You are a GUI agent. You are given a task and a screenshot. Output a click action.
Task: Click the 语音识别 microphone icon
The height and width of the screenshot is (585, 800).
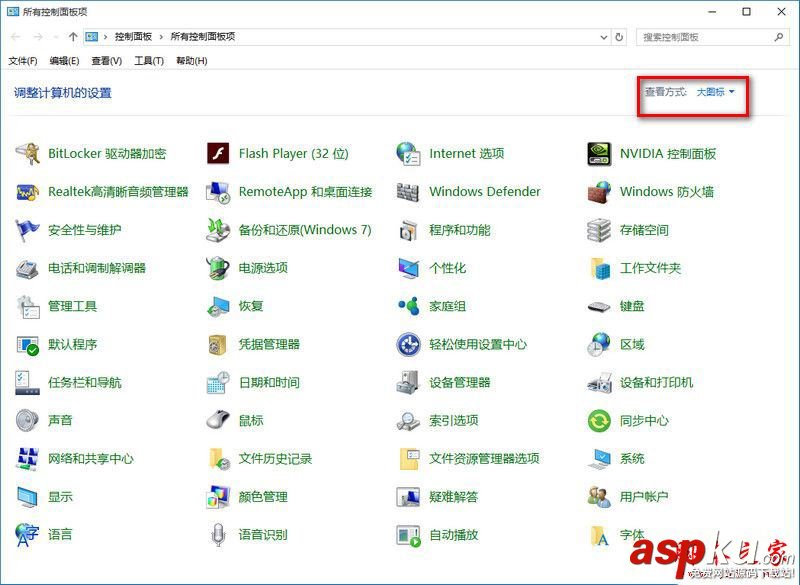(x=218, y=535)
